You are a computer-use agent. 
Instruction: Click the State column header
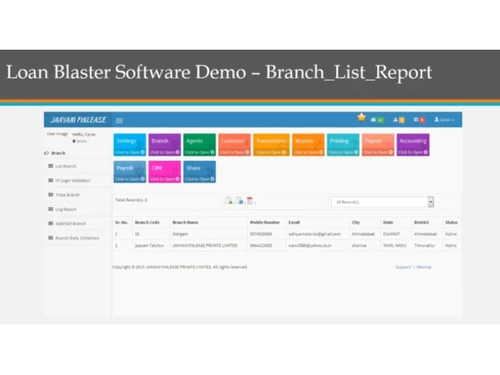[388, 222]
